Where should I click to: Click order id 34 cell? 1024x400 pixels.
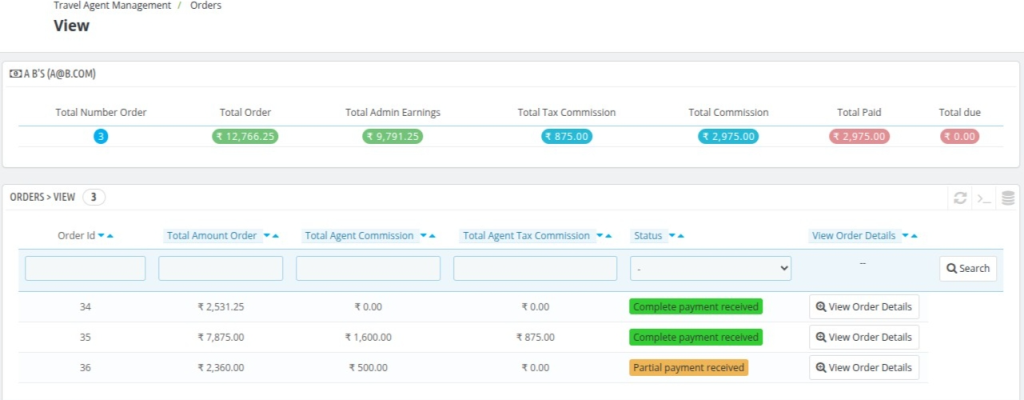click(x=86, y=307)
